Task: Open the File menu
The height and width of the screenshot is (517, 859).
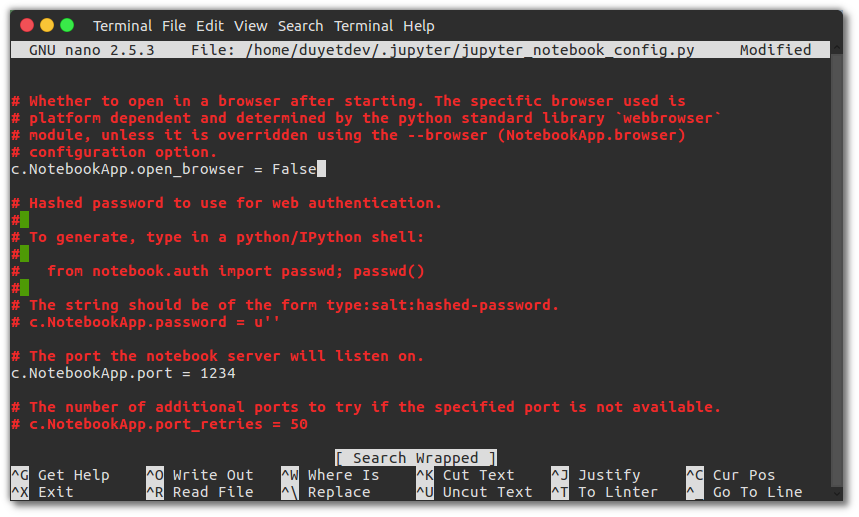Action: point(174,26)
